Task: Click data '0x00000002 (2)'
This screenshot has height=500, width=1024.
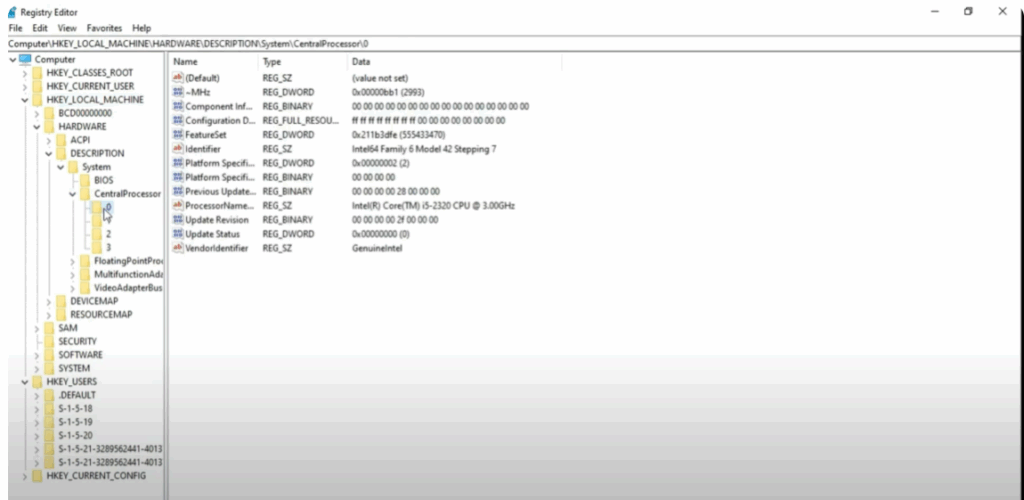Action: click(x=380, y=163)
